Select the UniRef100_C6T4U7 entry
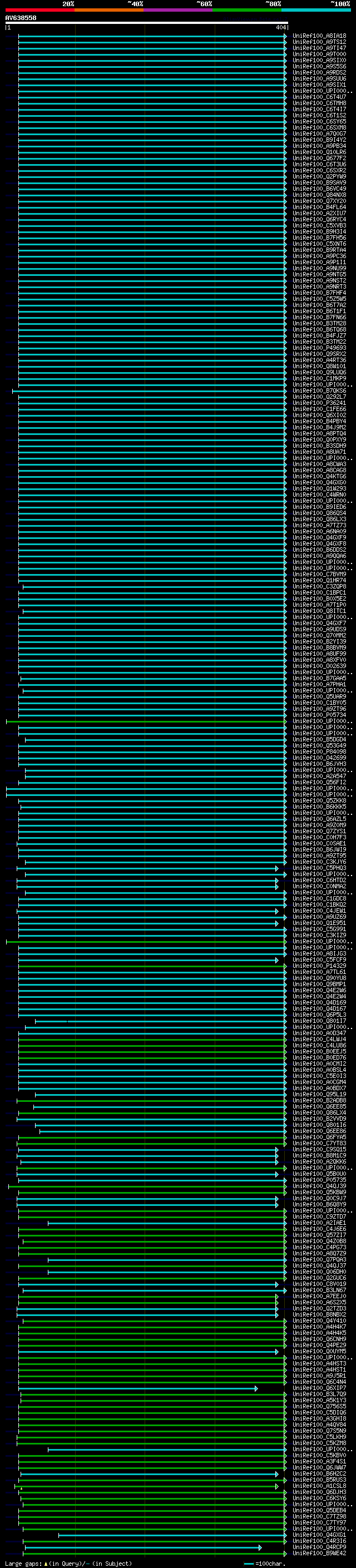The image size is (356, 1568). 319,97
